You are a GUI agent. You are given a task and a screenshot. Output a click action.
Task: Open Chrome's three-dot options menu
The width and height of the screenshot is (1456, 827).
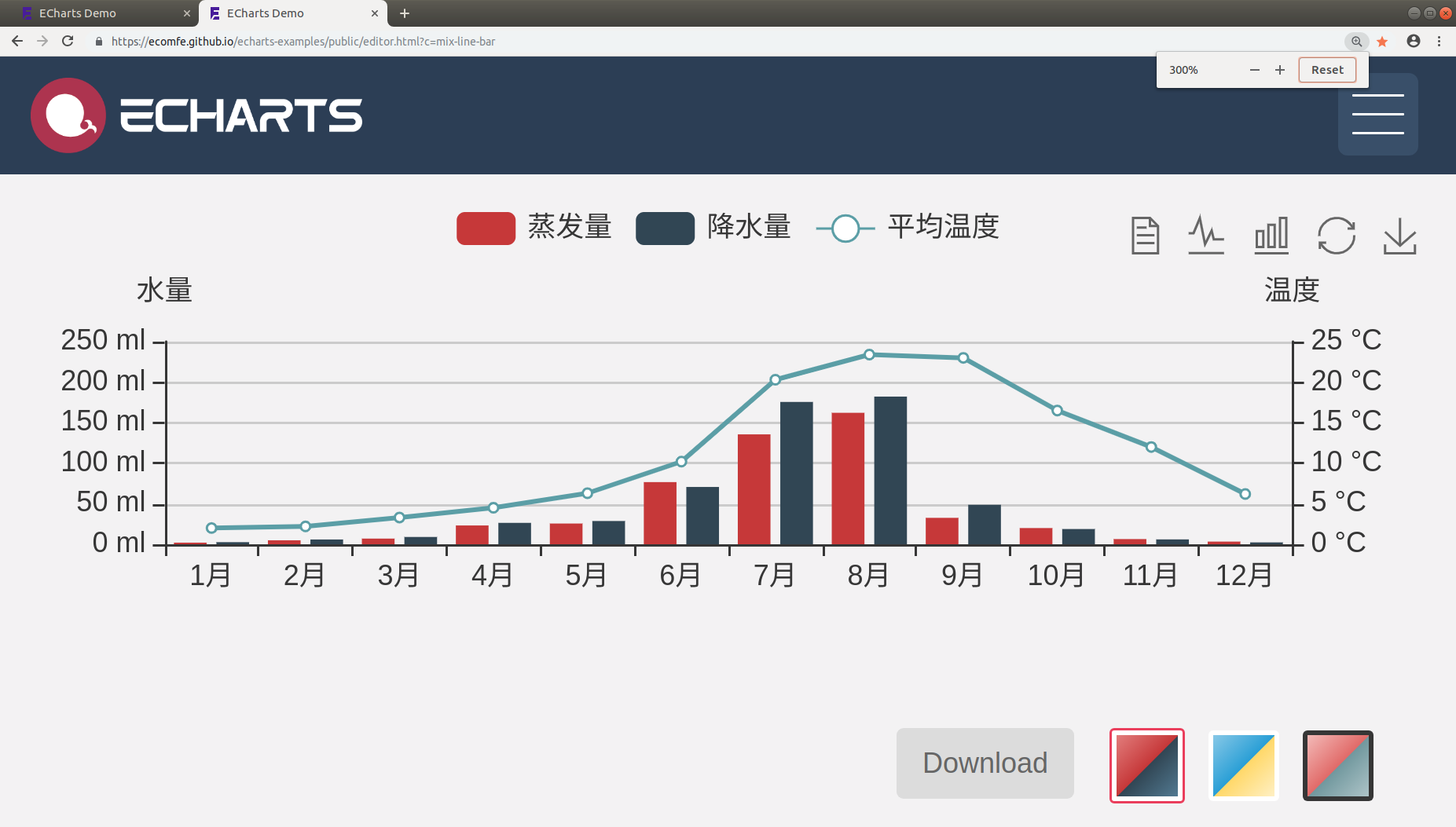(x=1439, y=41)
